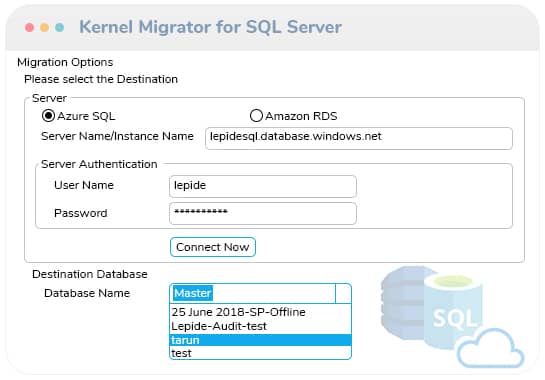This screenshot has width=545, height=380.
Task: Click the User Name input field
Action: click(263, 186)
